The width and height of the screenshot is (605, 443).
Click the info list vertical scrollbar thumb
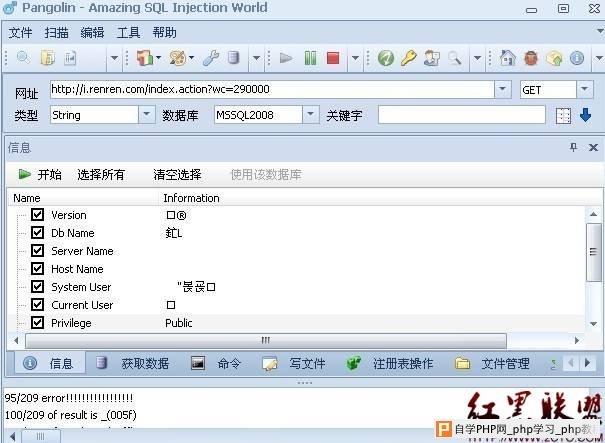tap(593, 252)
